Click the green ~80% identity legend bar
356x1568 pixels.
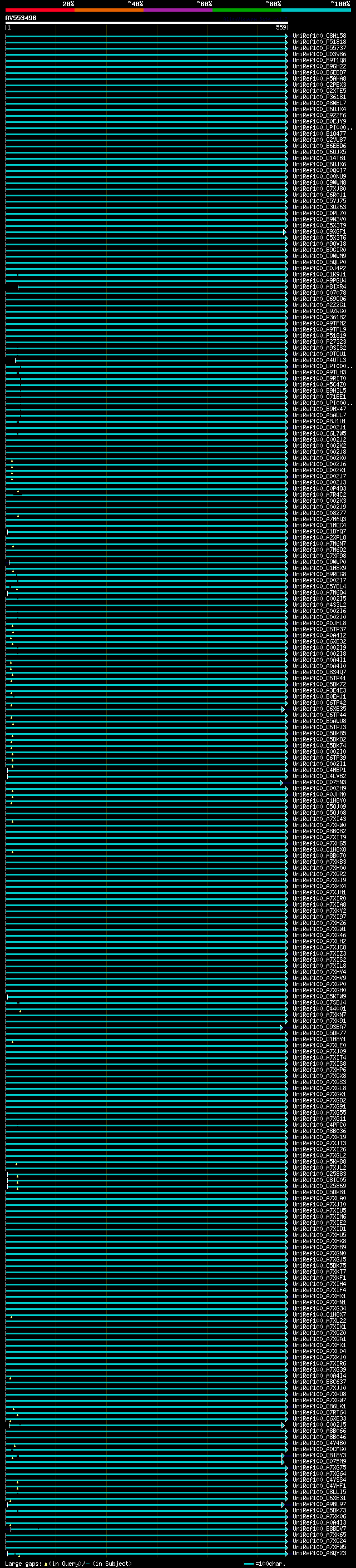(246, 10)
